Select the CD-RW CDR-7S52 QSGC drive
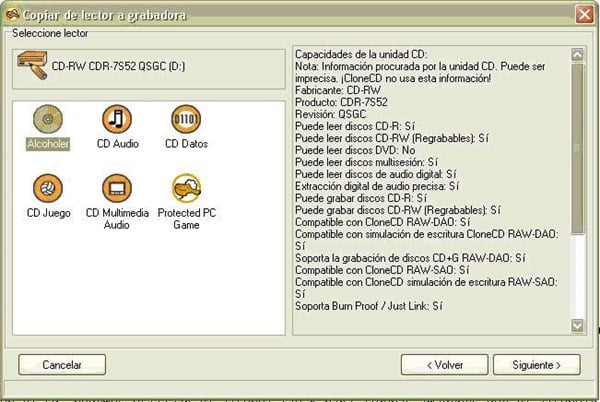600x402 pixels. (149, 69)
